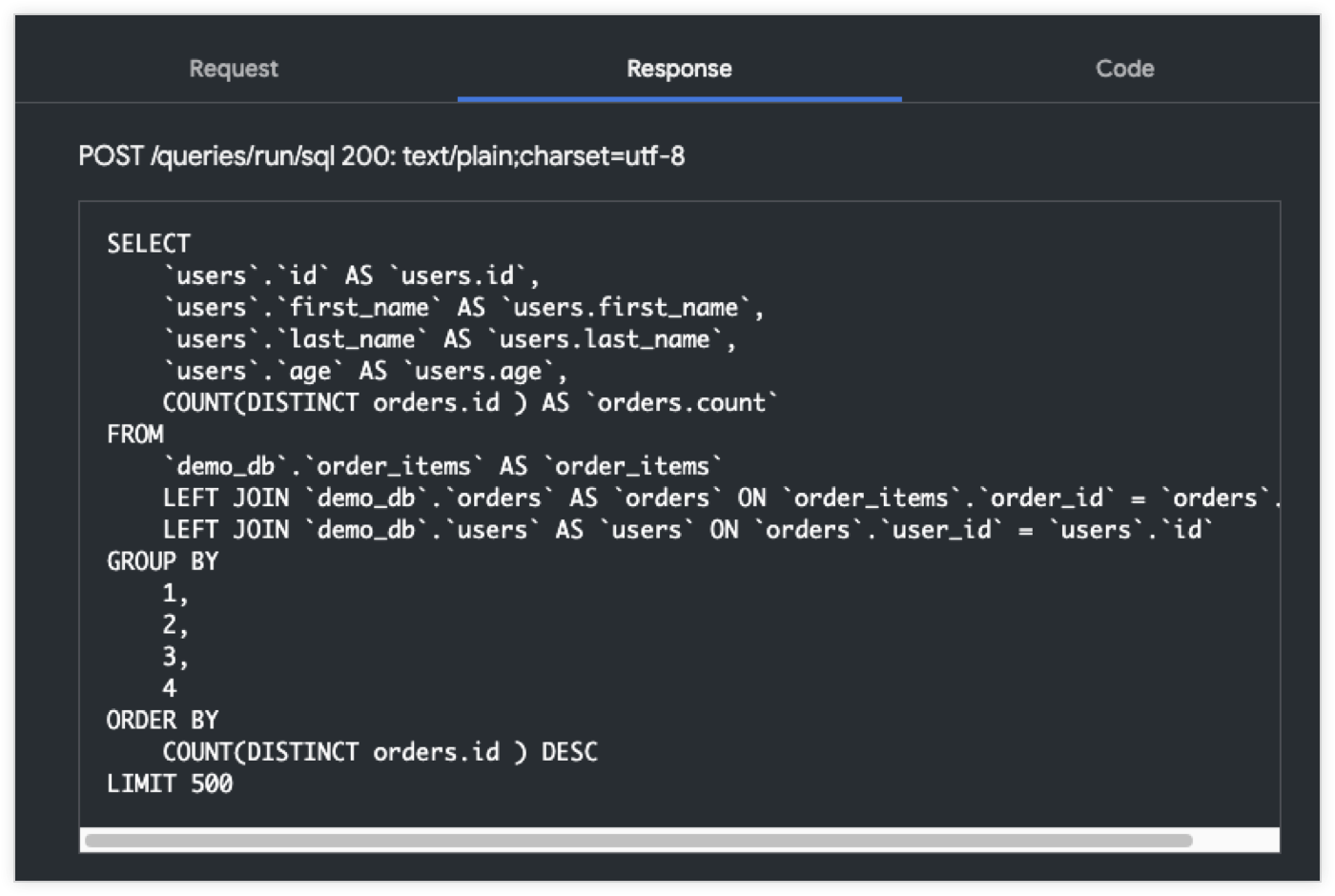Screen dimensions: 1335x896
Task: Click the FROM keyword
Action: [135, 435]
